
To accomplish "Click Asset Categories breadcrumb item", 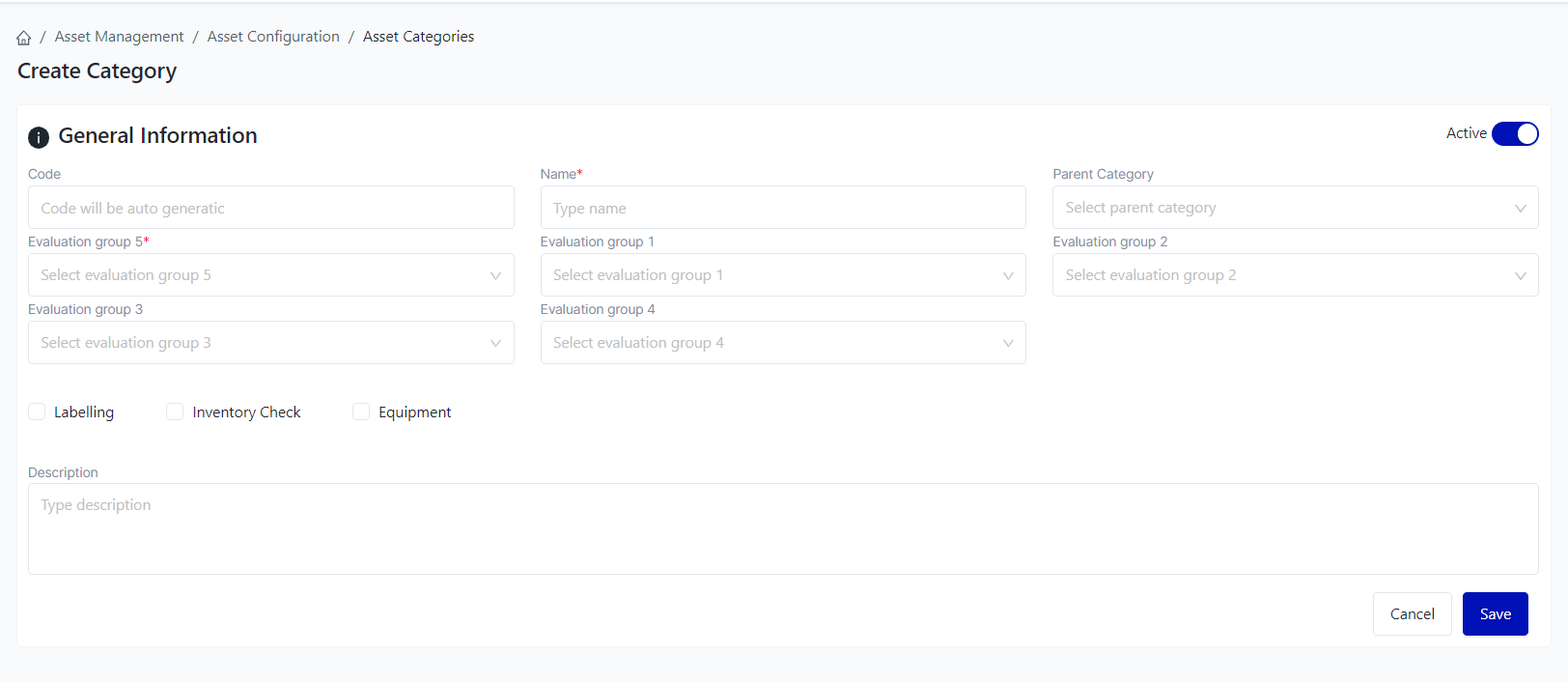I will [x=418, y=37].
